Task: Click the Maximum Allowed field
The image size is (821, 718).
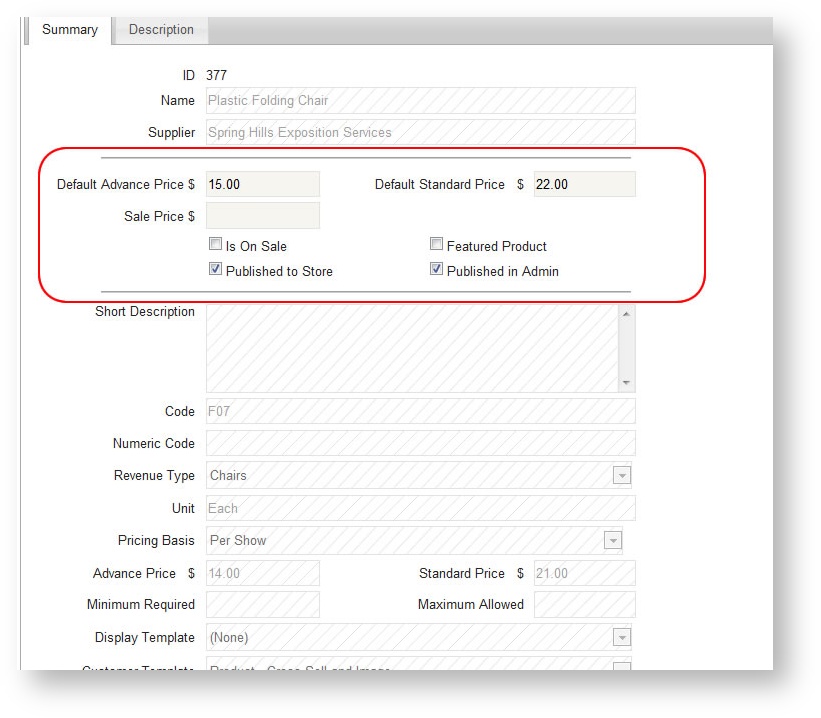Action: (584, 605)
